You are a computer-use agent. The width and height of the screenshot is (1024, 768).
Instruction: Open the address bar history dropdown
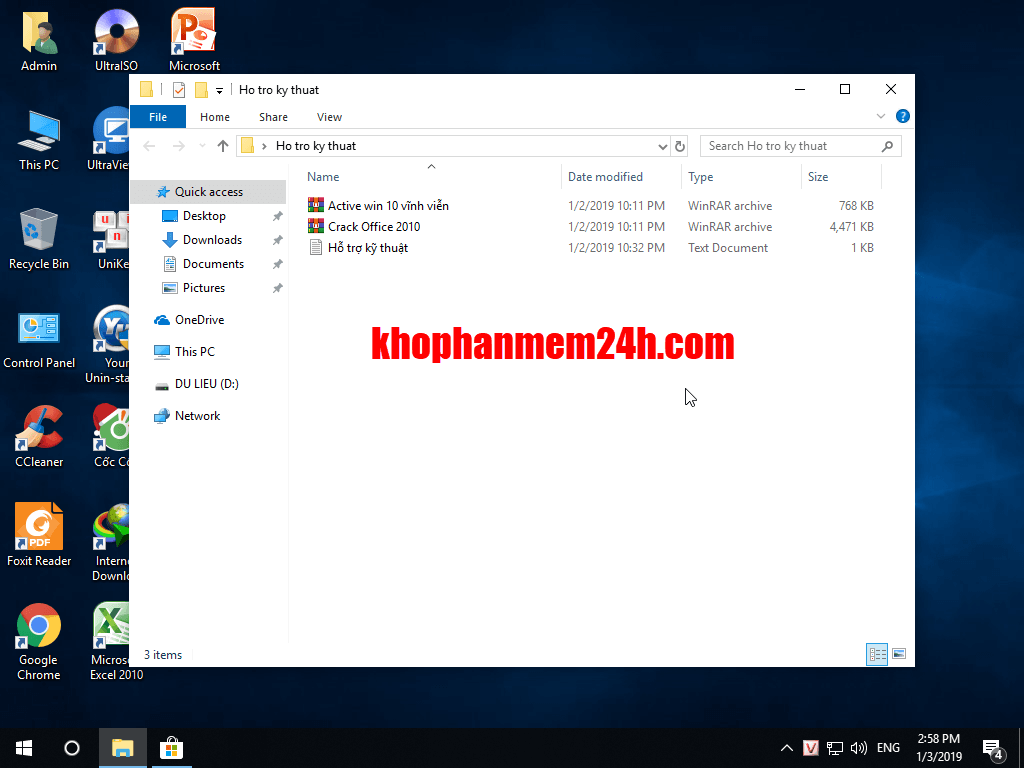click(662, 147)
